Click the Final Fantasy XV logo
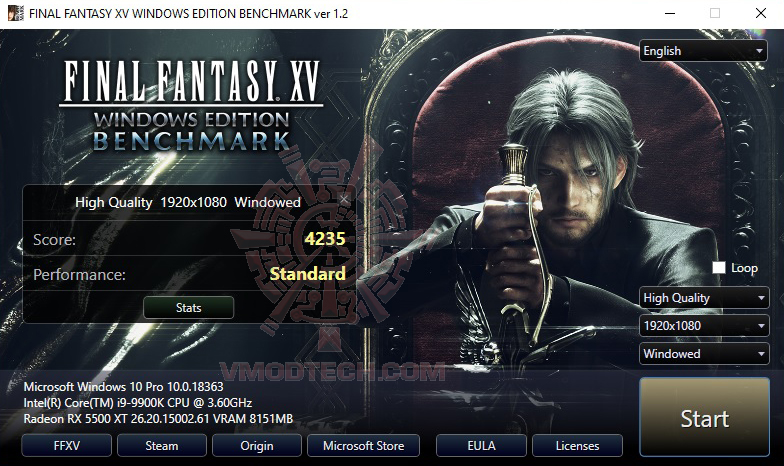Screen dimensions: 784x466 [192, 105]
